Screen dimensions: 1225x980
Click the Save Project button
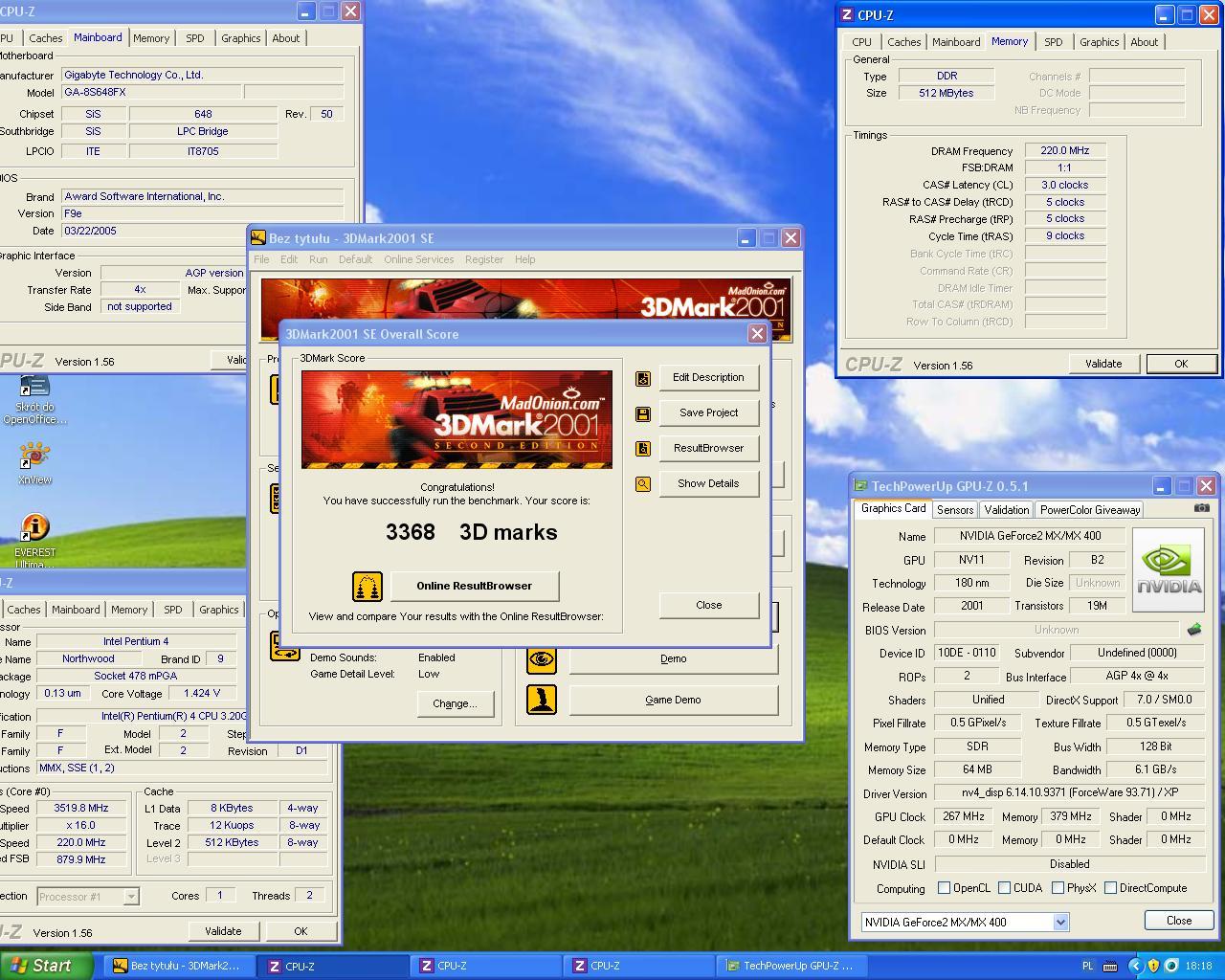(708, 412)
